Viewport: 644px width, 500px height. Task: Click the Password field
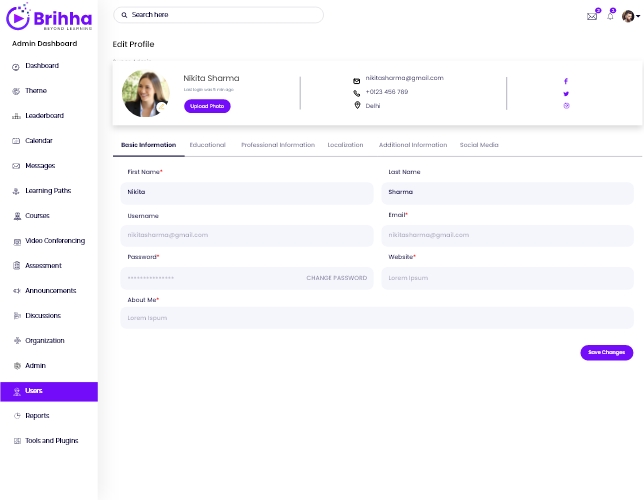[247, 279]
